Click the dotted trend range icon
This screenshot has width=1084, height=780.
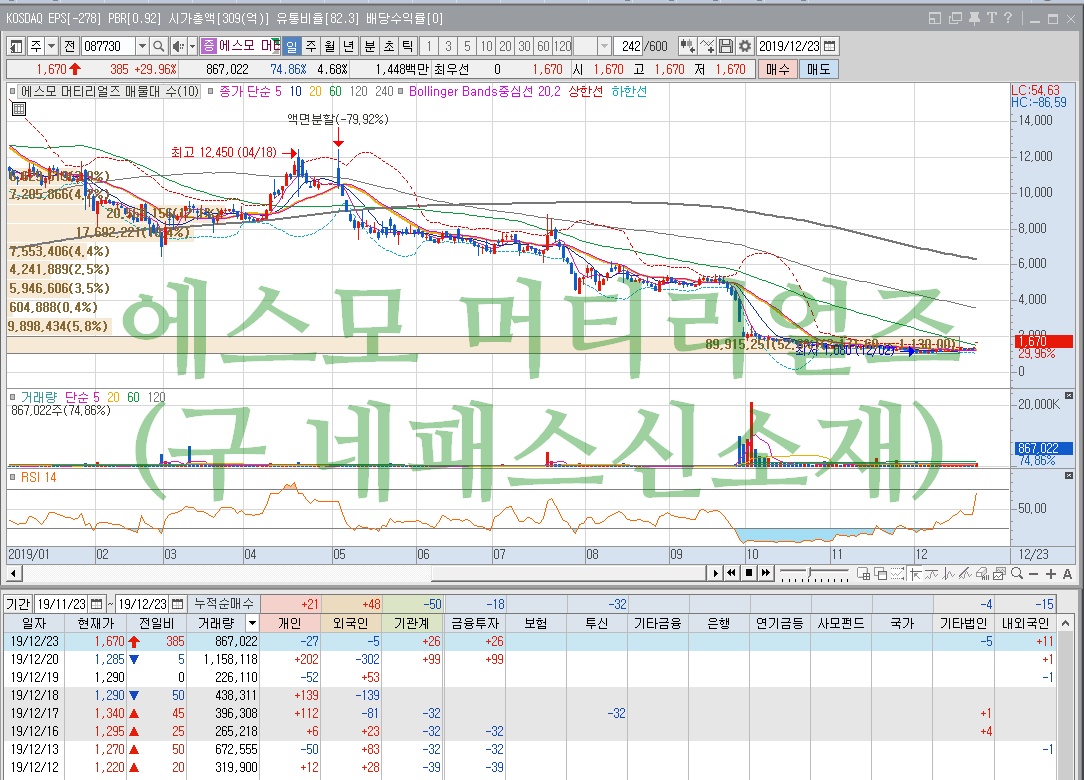click(897, 573)
